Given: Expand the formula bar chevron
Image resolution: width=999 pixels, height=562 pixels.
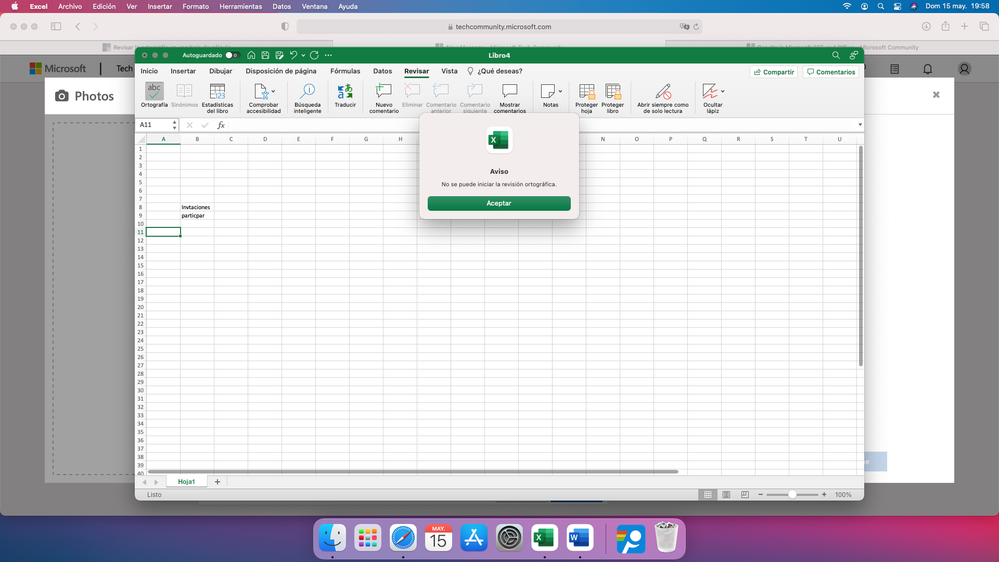Looking at the screenshot, I should coord(859,125).
